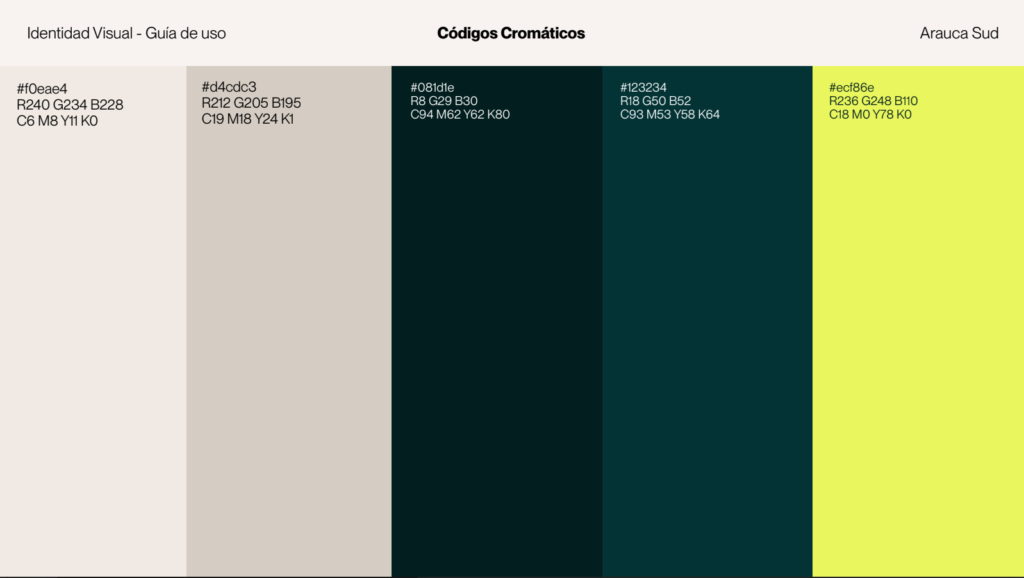Image resolution: width=1024 pixels, height=578 pixels.
Task: Click the #ecf86e hex code label
Action: coord(851,88)
